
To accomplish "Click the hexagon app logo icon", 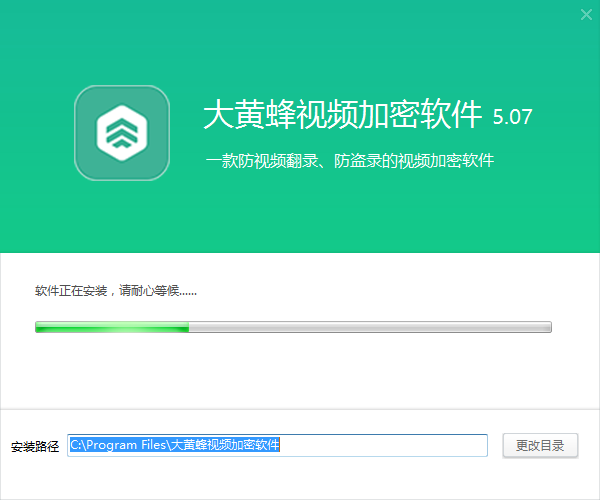I will pyautogui.click(x=122, y=133).
